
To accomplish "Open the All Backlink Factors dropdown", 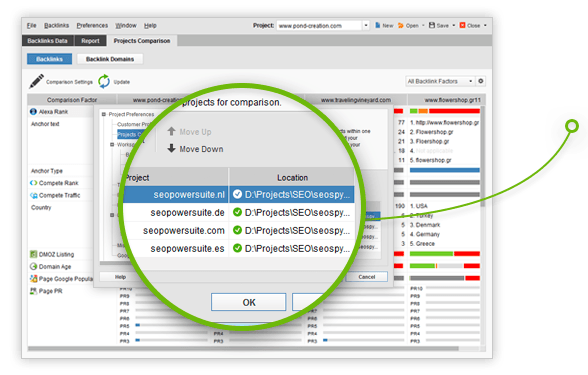I will coord(440,81).
